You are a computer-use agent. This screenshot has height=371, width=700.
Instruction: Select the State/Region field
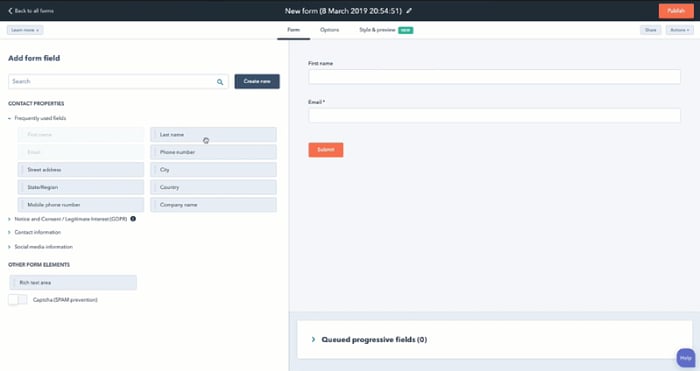(x=81, y=187)
